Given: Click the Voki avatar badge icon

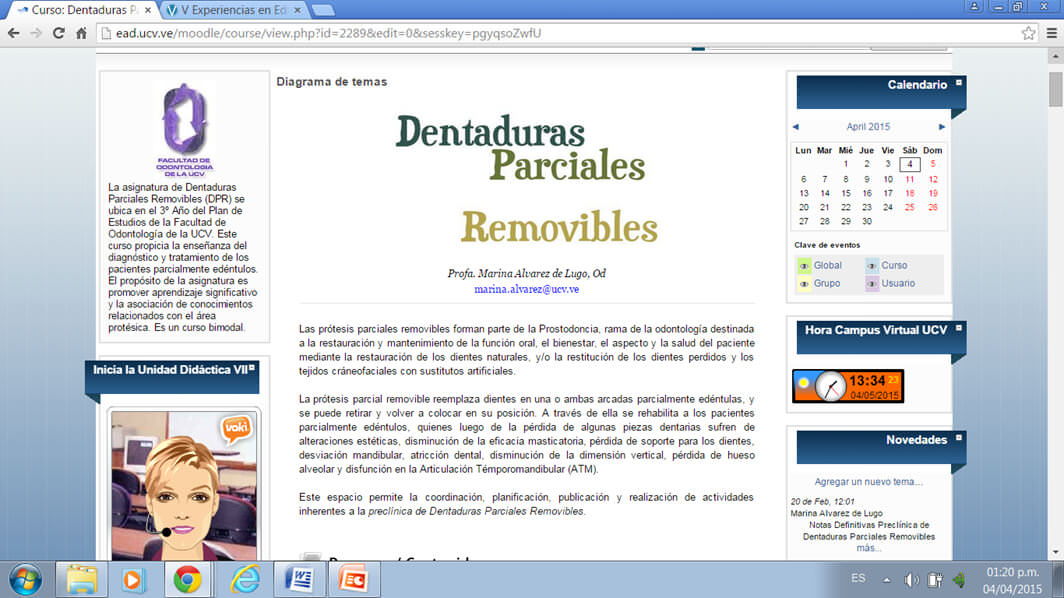Looking at the screenshot, I should click(235, 430).
